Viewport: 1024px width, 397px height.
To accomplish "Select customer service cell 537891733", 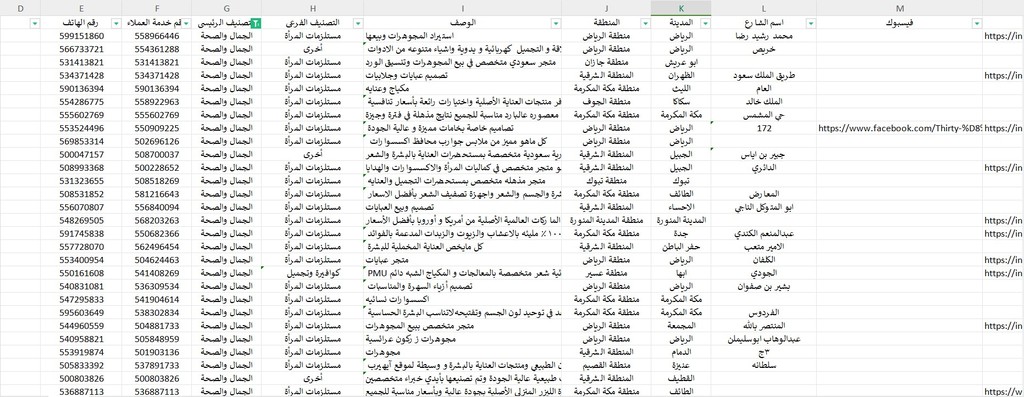I will pyautogui.click(x=157, y=365).
